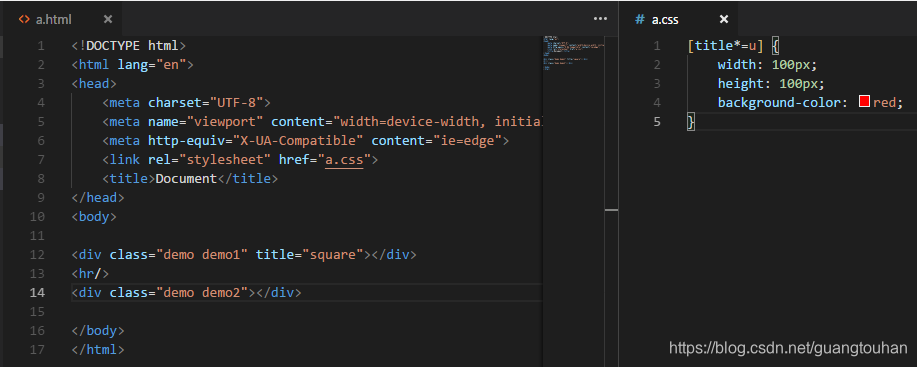Click line number 1 in a.html
Screen dimensions: 917x367
41,46
